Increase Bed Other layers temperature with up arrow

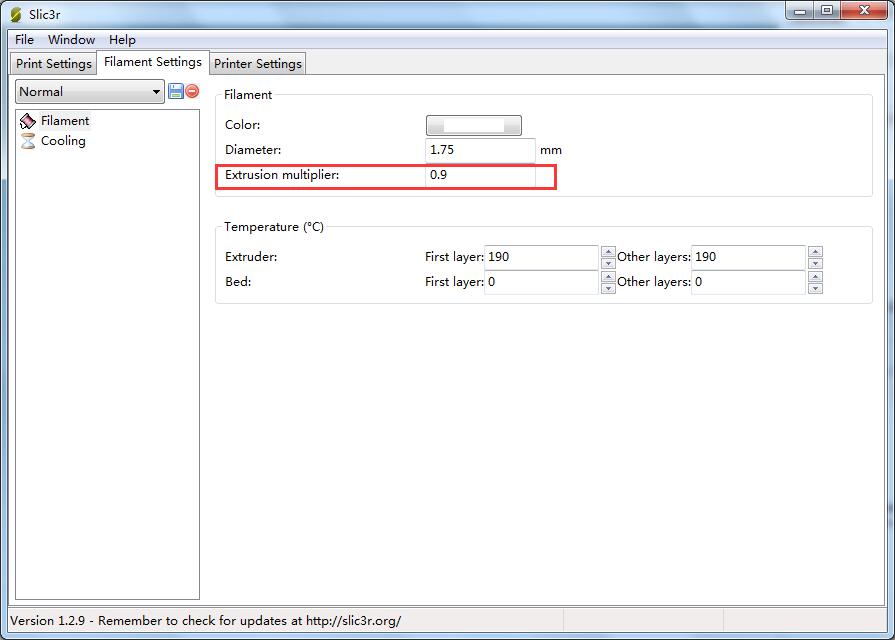tap(816, 277)
